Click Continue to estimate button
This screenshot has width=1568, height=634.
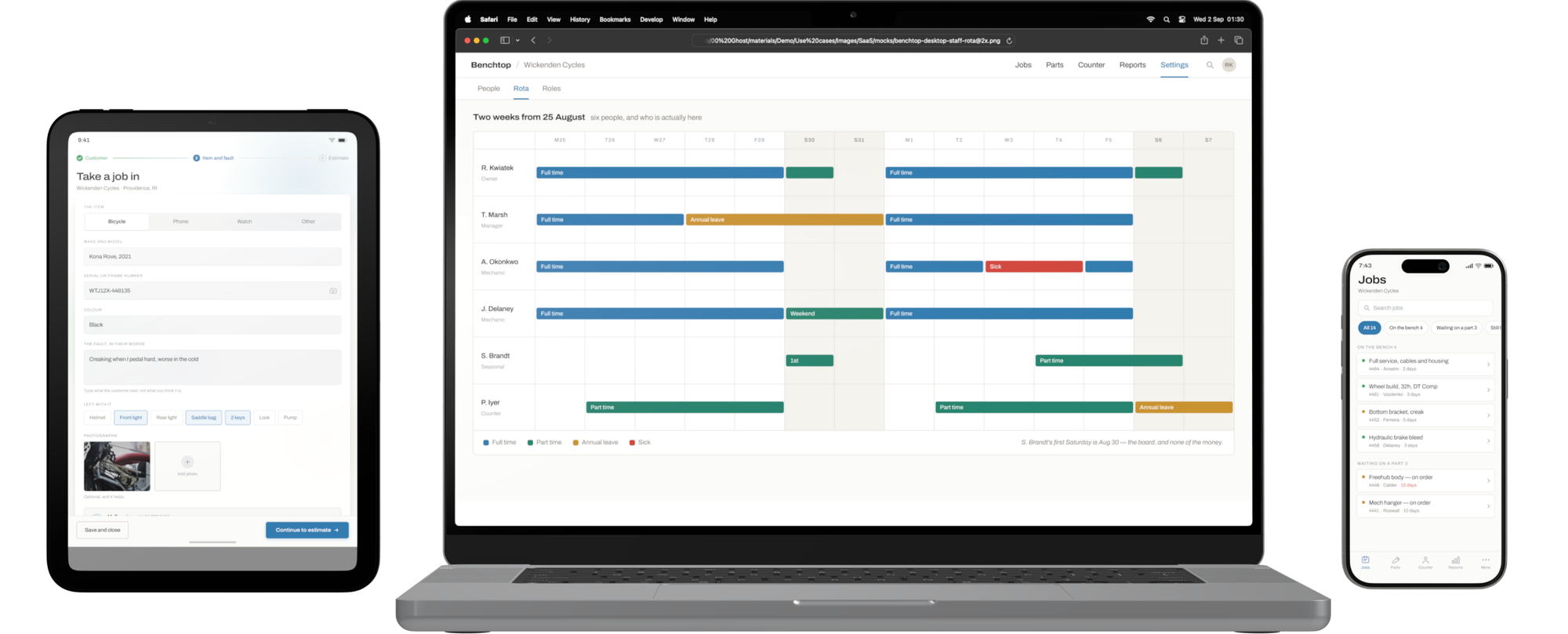tap(307, 530)
